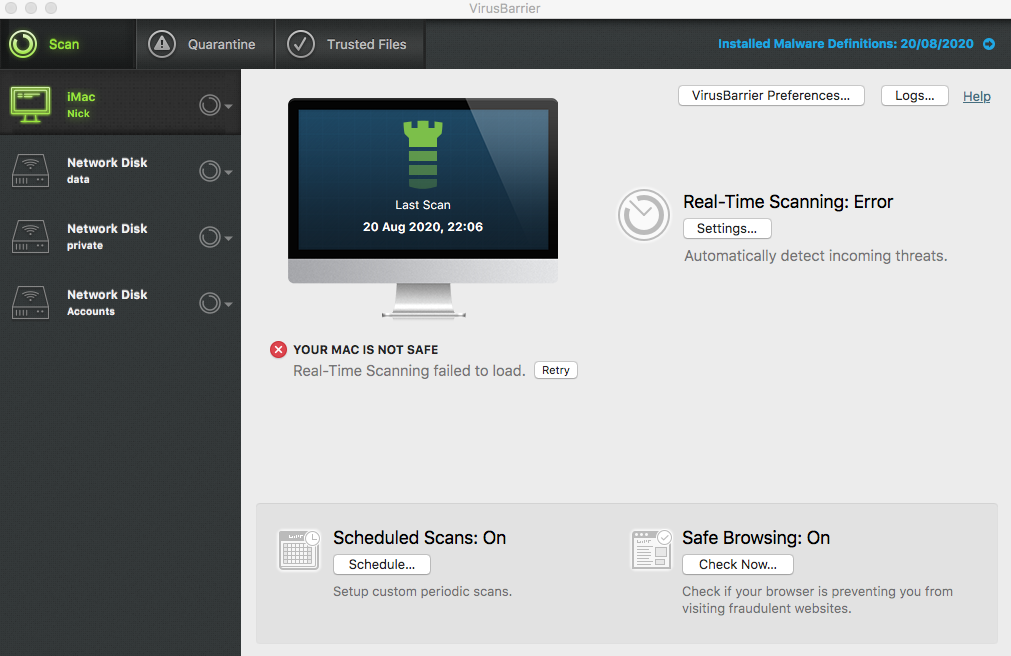
Task: Start scan using iMac's circular scan button
Action: point(210,104)
